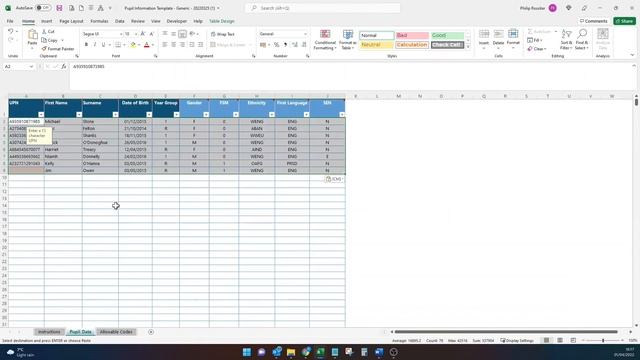
Task: Open the Surname column filter dropdown
Action: (115, 115)
